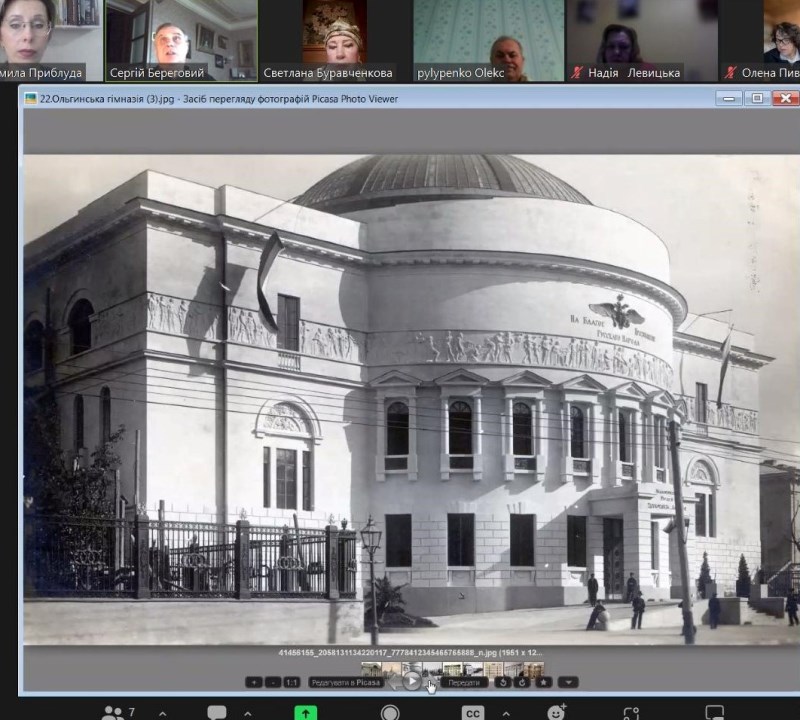The width and height of the screenshot is (800, 720).
Task: Open the Zoom apps icon
Action: [x=631, y=713]
